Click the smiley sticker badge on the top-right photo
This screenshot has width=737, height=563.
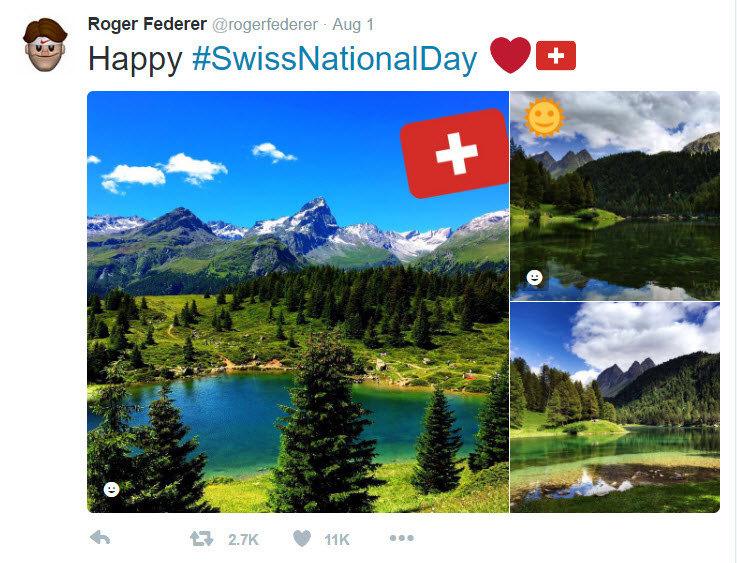click(535, 277)
